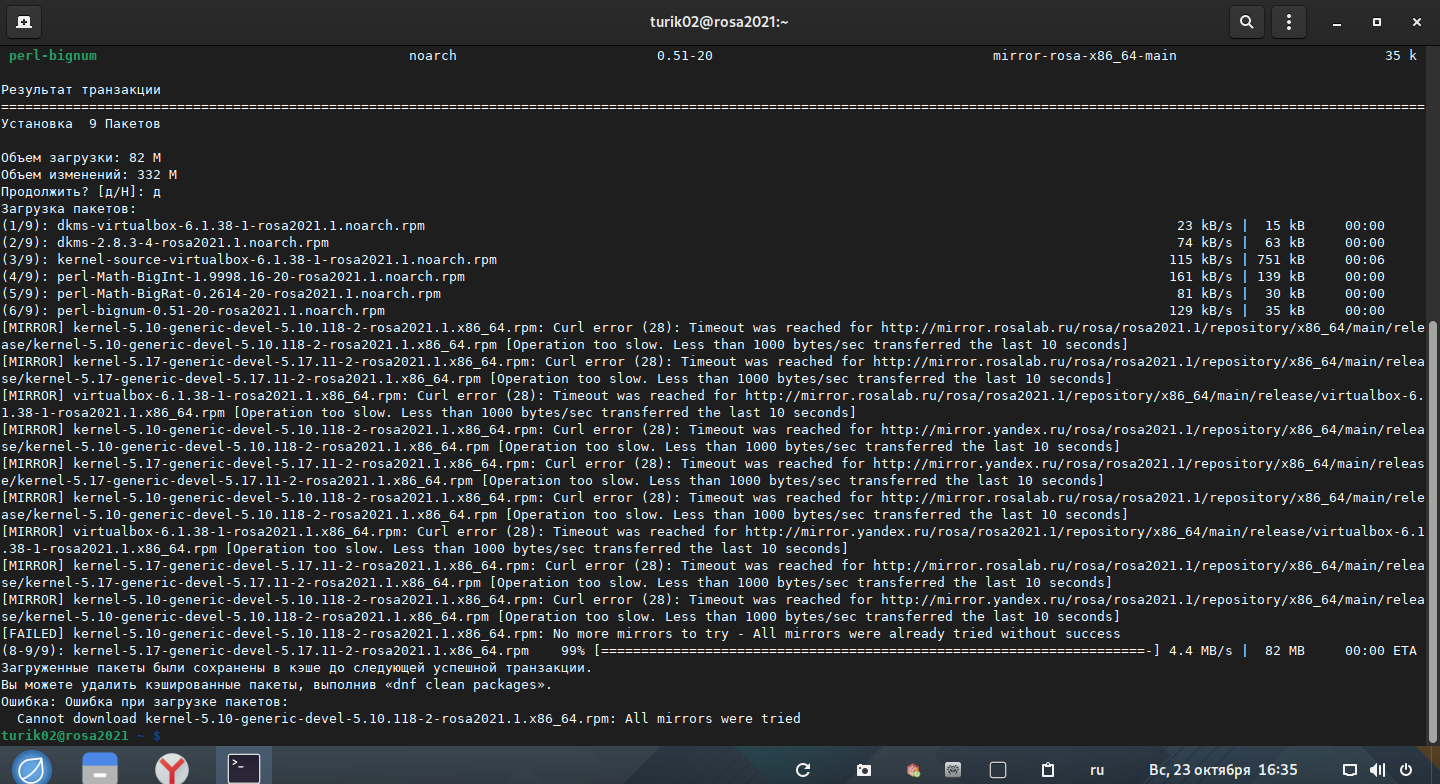
Task: Click 'Объем загрузки: 82 M' line
Action: 81,158
